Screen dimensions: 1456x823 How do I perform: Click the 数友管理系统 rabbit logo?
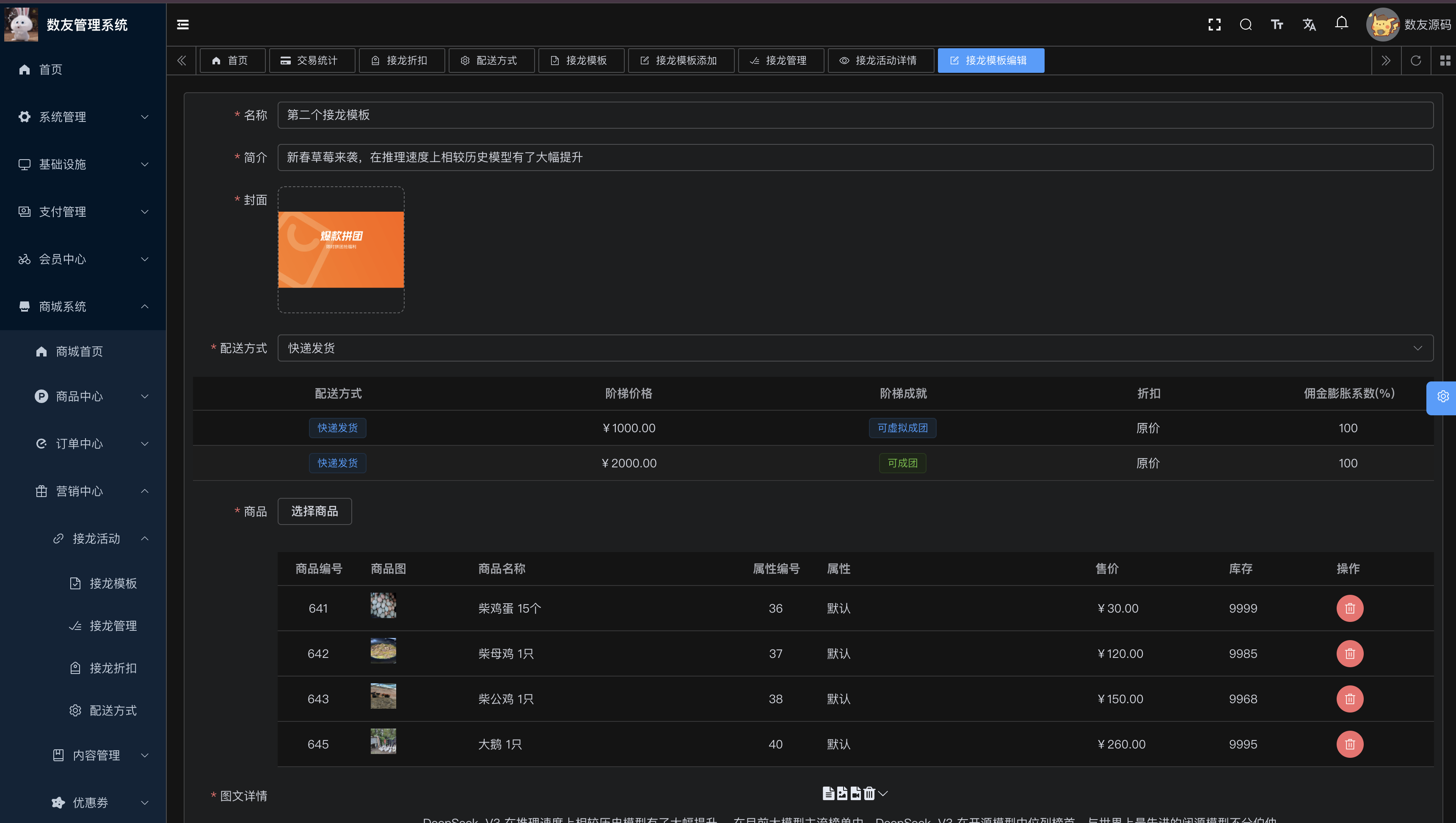(x=21, y=24)
